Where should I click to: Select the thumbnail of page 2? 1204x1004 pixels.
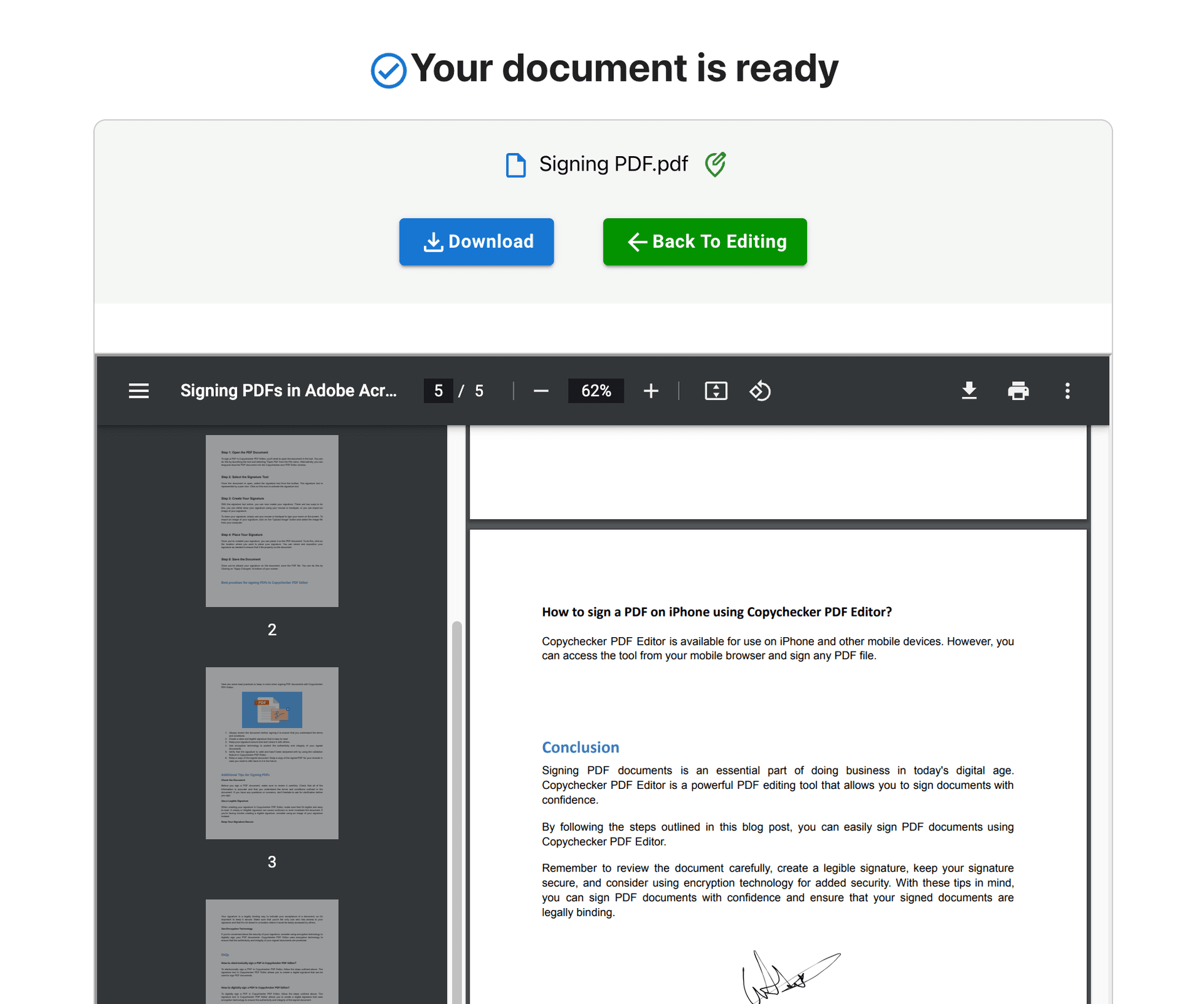tap(272, 520)
